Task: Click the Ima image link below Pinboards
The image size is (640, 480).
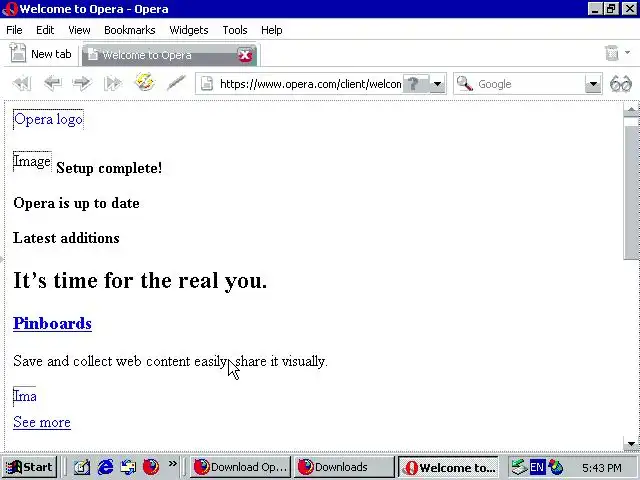Action: coord(24,396)
